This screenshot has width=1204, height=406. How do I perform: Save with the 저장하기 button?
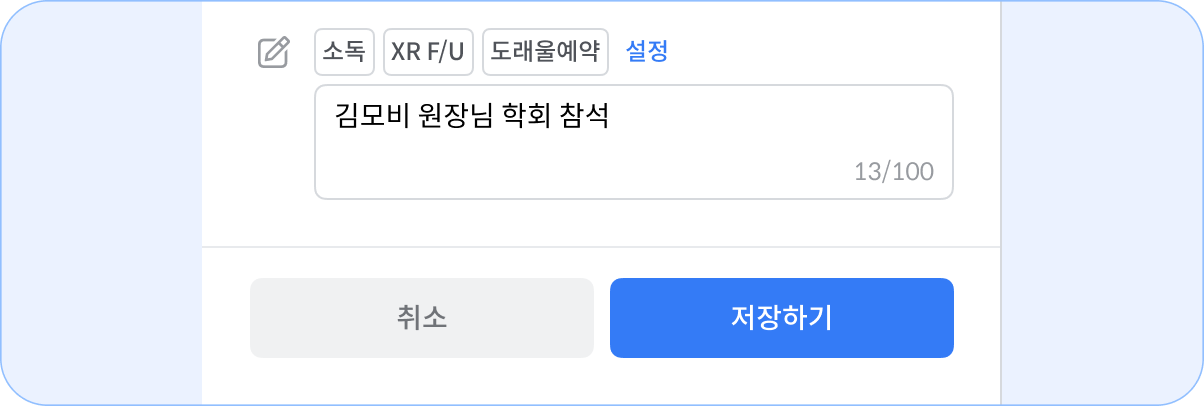pyautogui.click(x=782, y=318)
